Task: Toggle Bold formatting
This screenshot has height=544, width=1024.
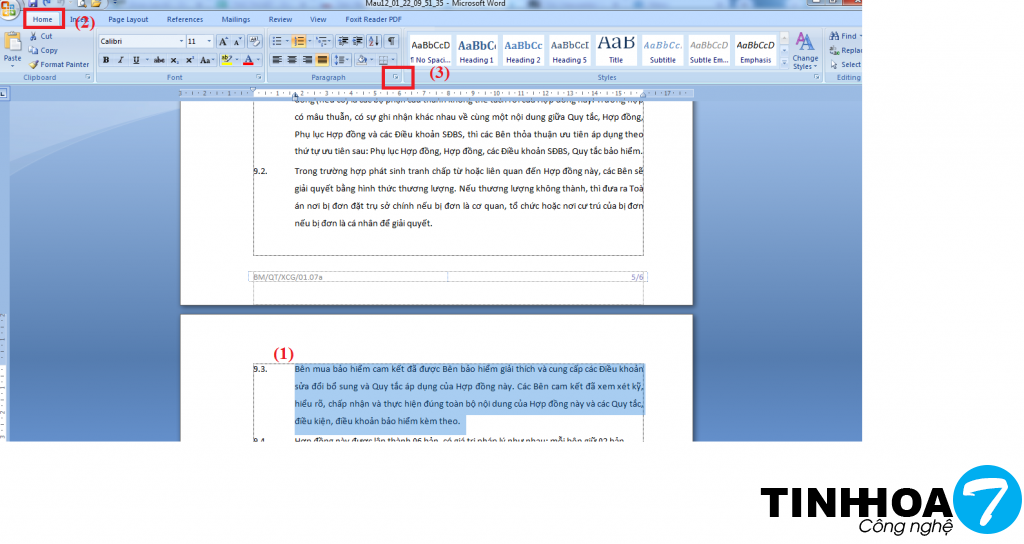Action: point(106,60)
